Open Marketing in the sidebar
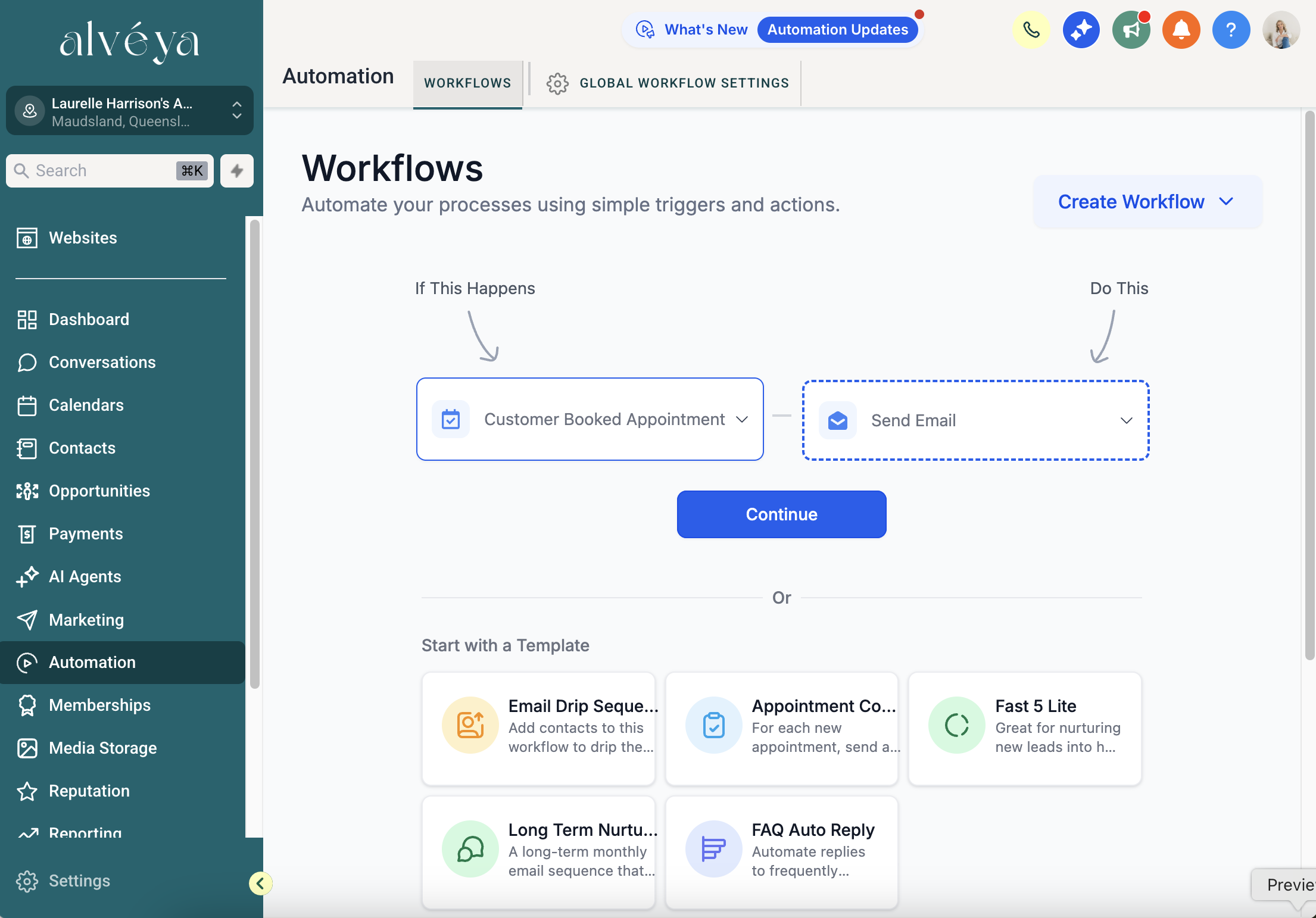 coord(123,620)
